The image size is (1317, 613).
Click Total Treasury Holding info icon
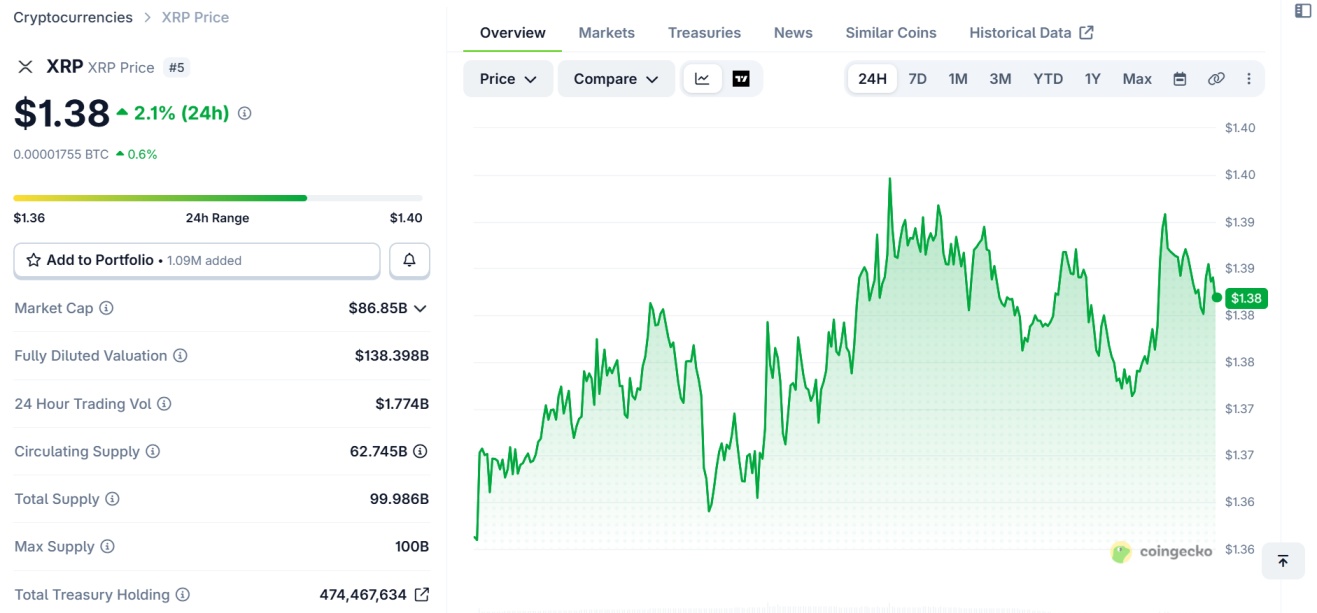click(x=182, y=595)
